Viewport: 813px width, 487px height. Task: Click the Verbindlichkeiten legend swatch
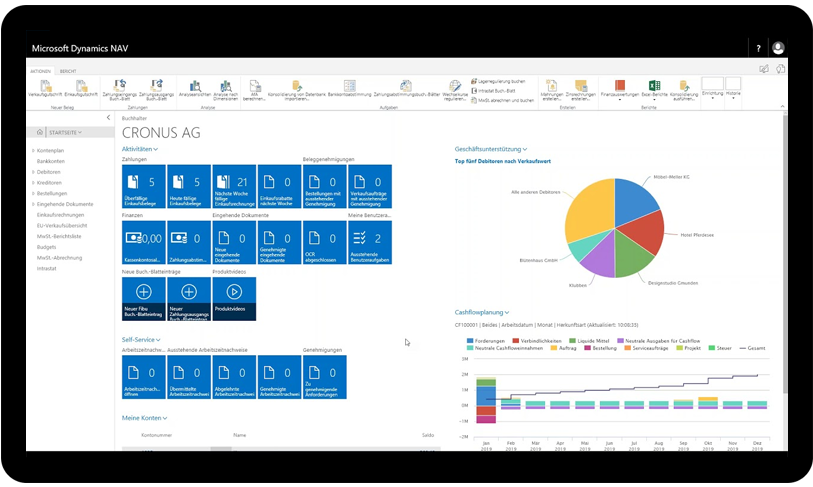click(x=515, y=341)
